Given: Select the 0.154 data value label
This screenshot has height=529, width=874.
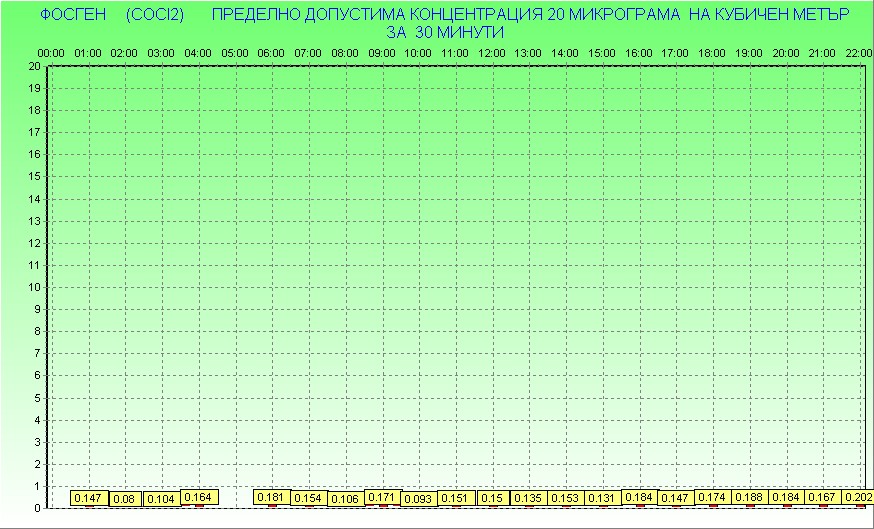Looking at the screenshot, I should 308,498.
